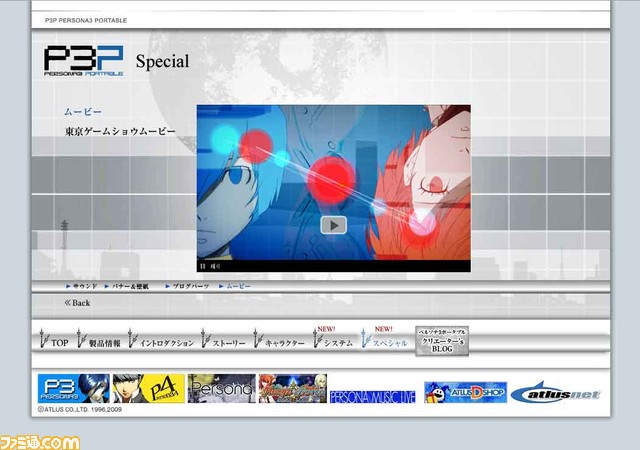The image size is (640, 450).
Task: Open the atlusnet banner
Action: 555,393
